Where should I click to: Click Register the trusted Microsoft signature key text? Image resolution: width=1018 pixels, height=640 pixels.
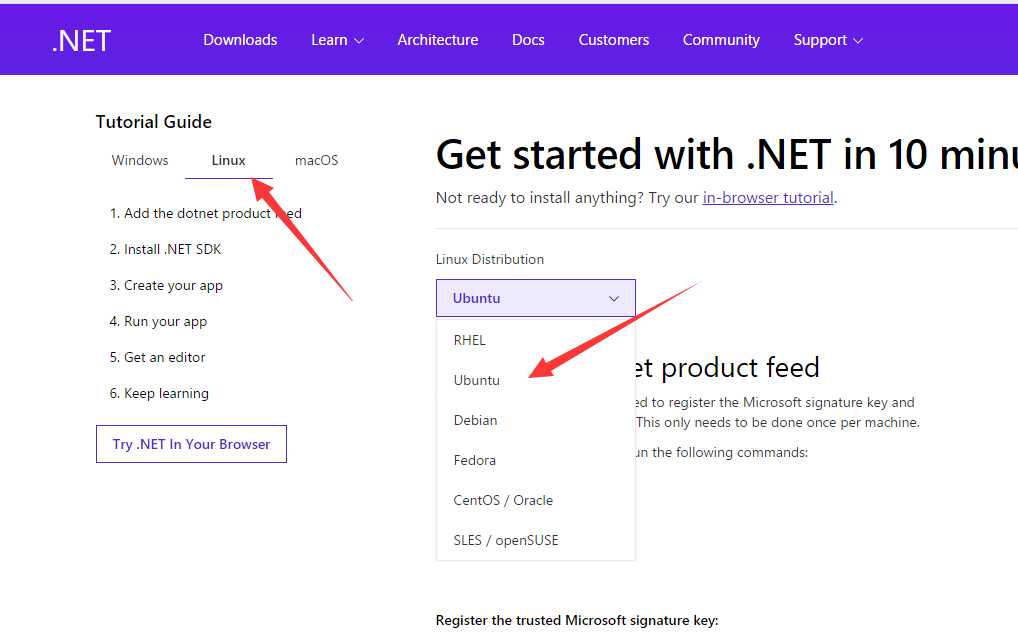(x=577, y=621)
